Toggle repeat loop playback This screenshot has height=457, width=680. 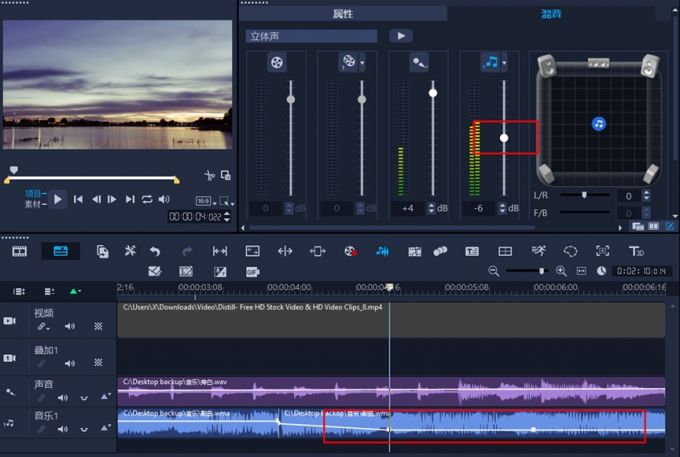tap(147, 199)
